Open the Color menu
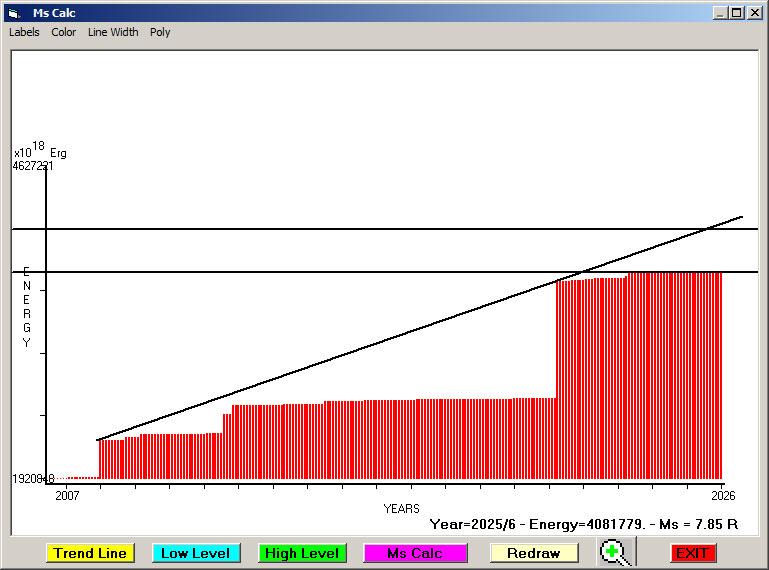769x570 pixels. click(64, 32)
